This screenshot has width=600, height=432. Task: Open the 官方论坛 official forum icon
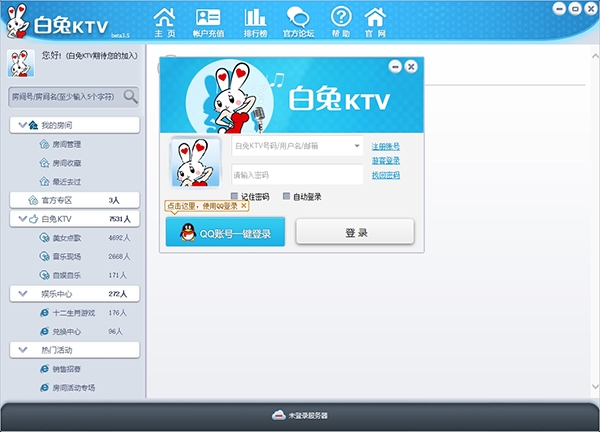tap(298, 23)
